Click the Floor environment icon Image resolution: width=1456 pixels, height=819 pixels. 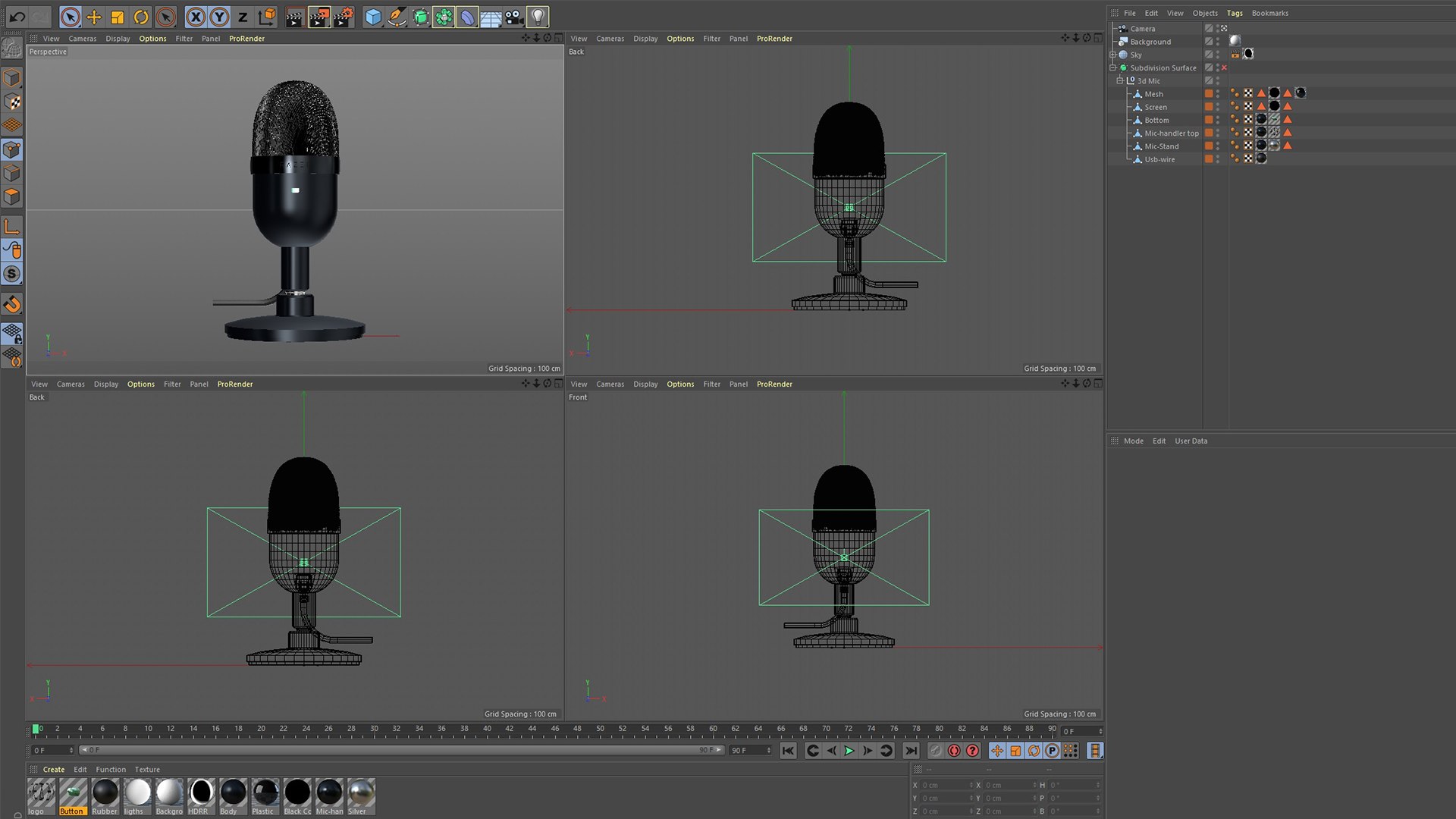(x=491, y=16)
